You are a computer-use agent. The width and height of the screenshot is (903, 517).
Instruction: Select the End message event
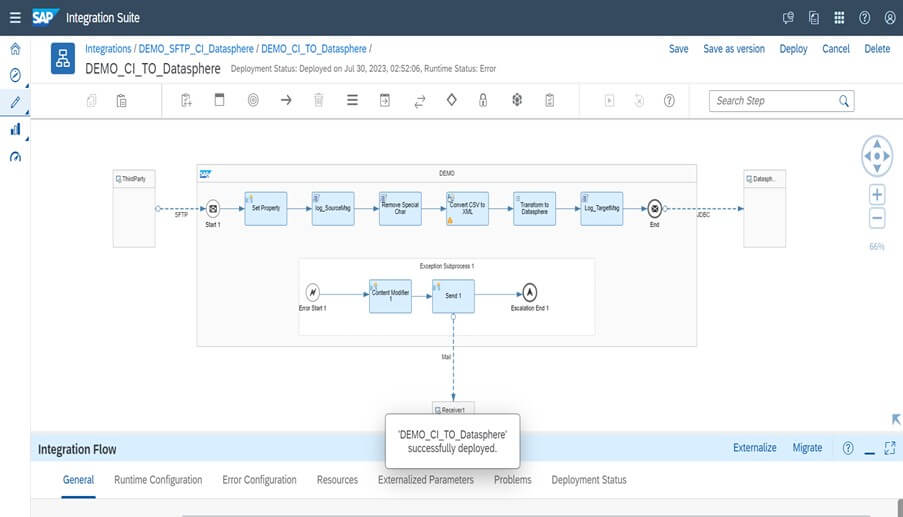654,208
